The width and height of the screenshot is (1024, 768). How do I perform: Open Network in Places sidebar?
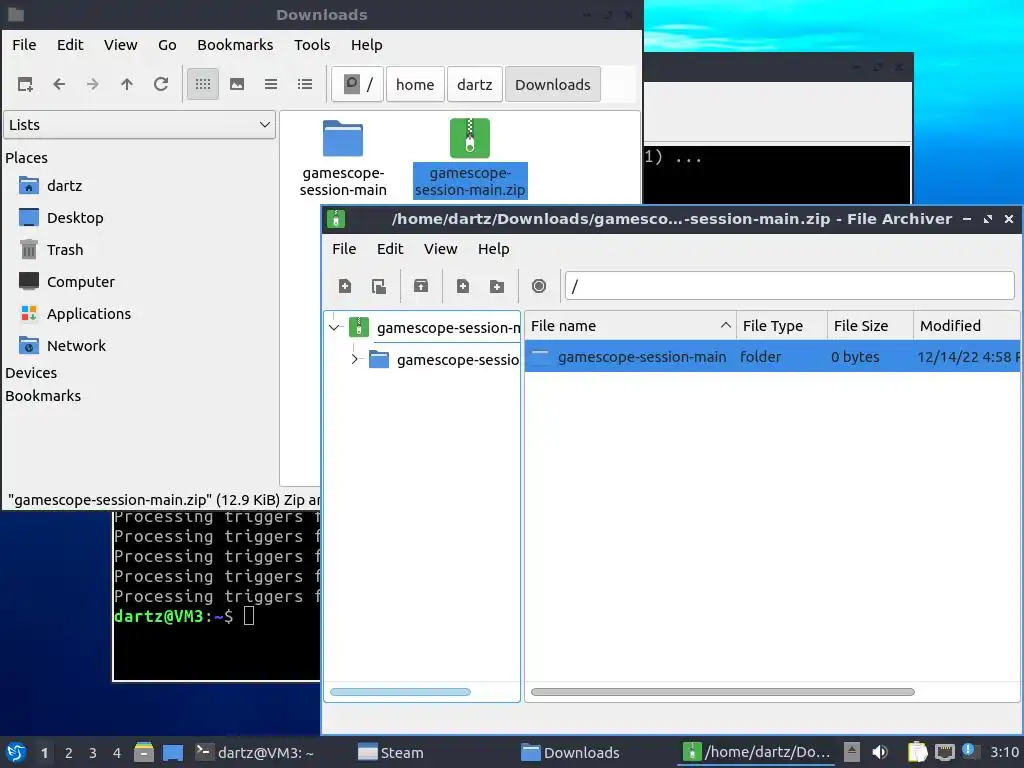click(x=62, y=346)
